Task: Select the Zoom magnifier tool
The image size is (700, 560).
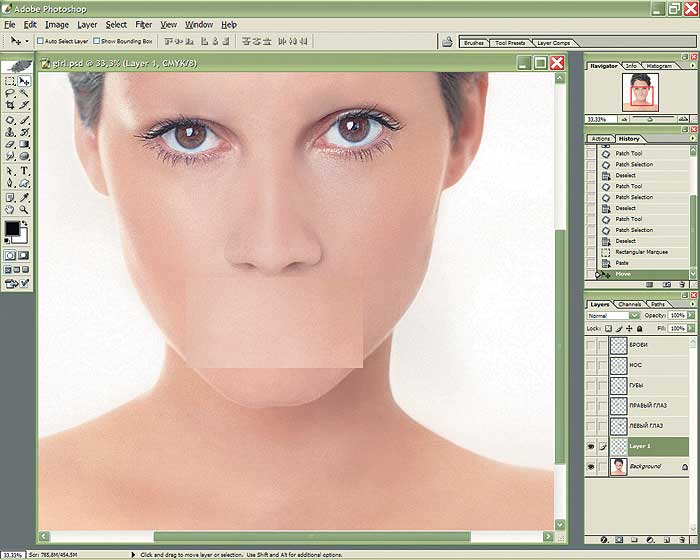Action: (x=24, y=209)
